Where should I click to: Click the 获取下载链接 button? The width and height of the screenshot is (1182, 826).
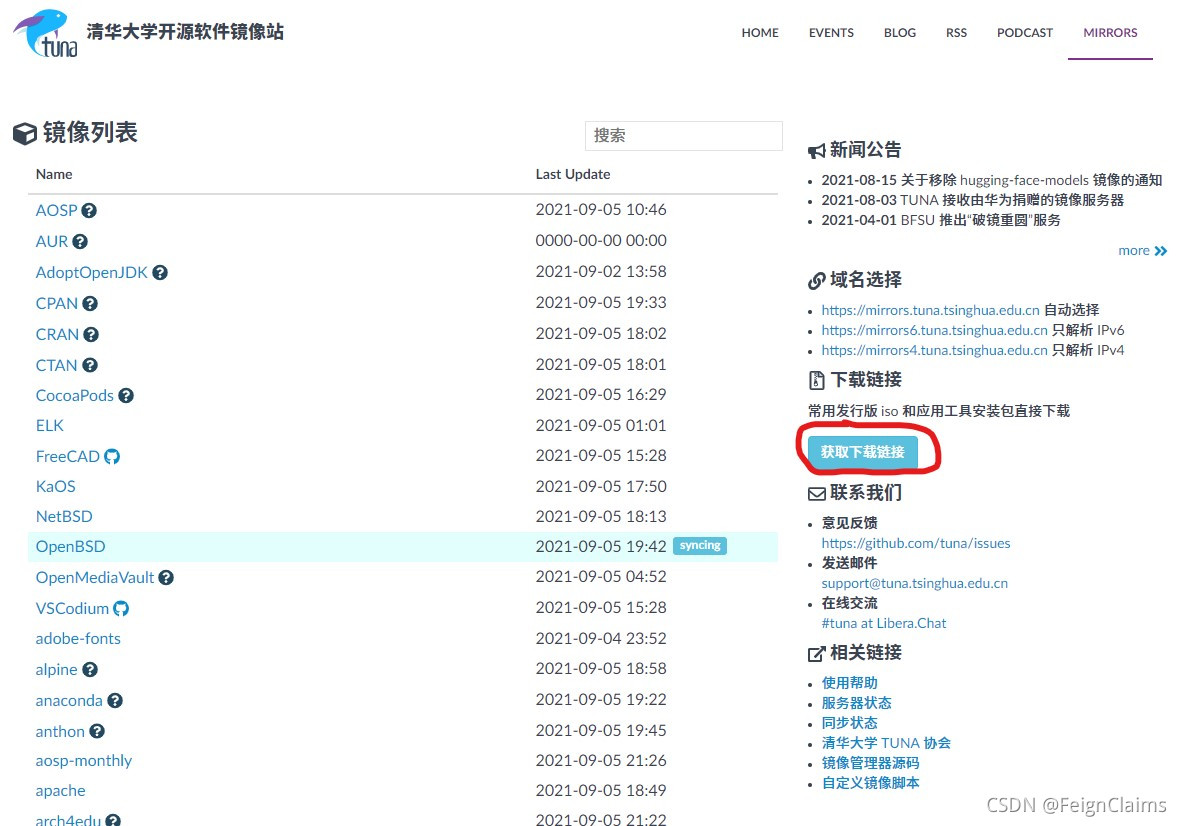click(x=862, y=452)
